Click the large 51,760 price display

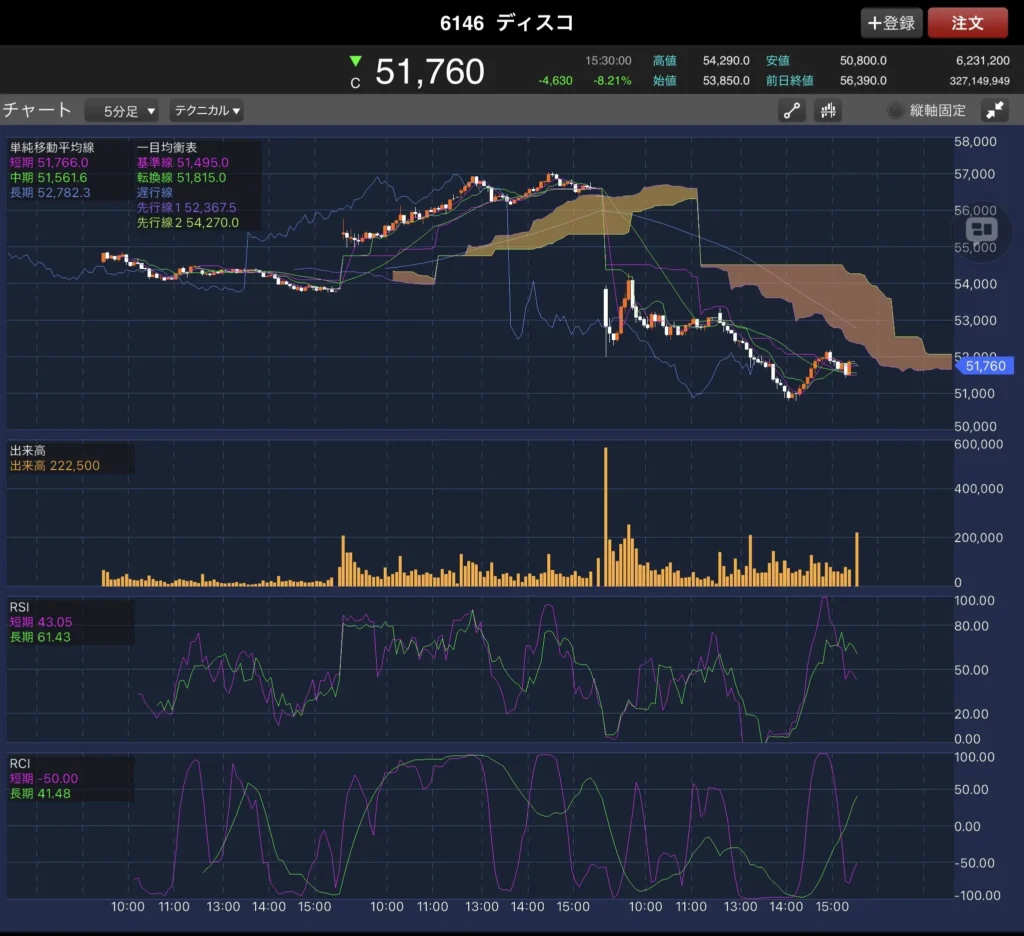pos(430,72)
